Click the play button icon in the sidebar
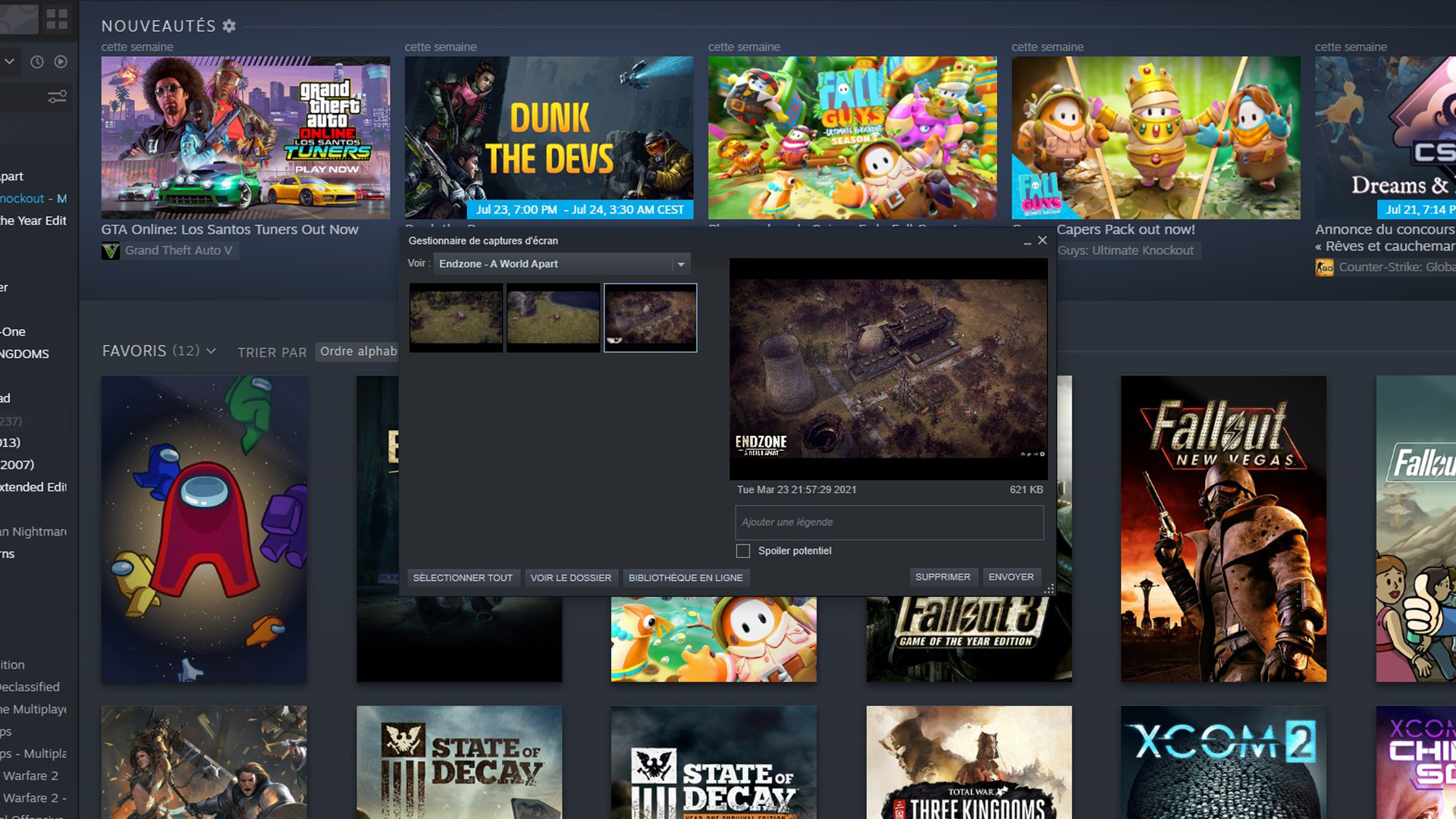 (x=60, y=61)
